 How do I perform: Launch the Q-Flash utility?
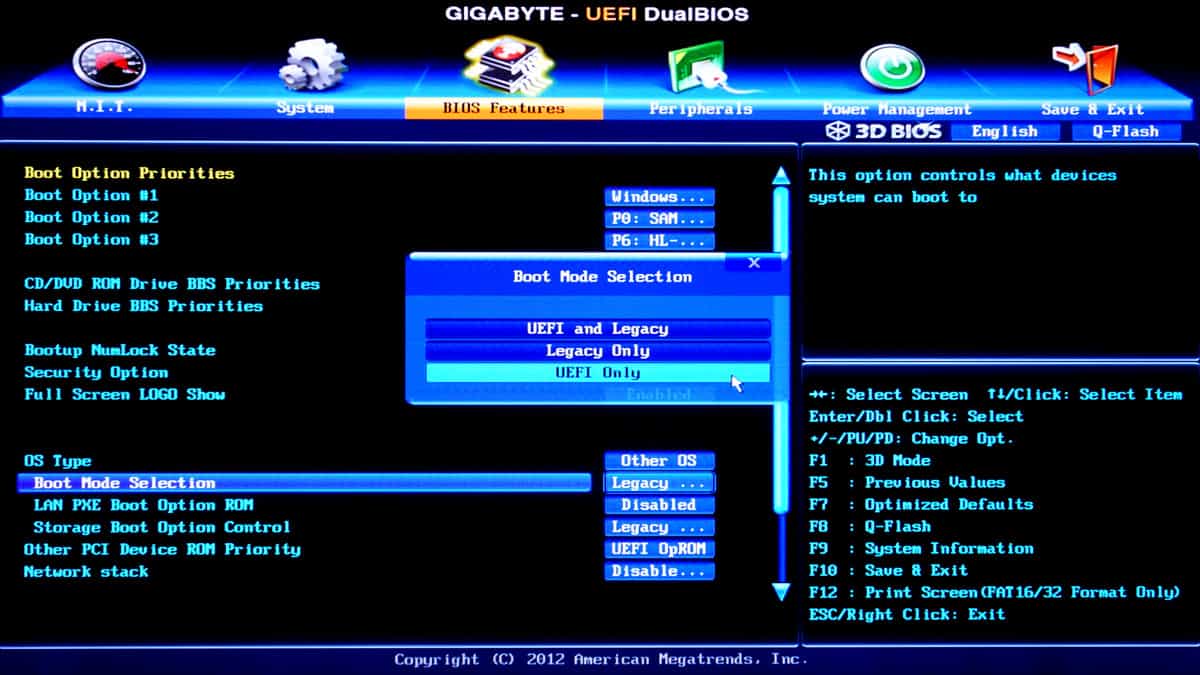[x=1122, y=130]
